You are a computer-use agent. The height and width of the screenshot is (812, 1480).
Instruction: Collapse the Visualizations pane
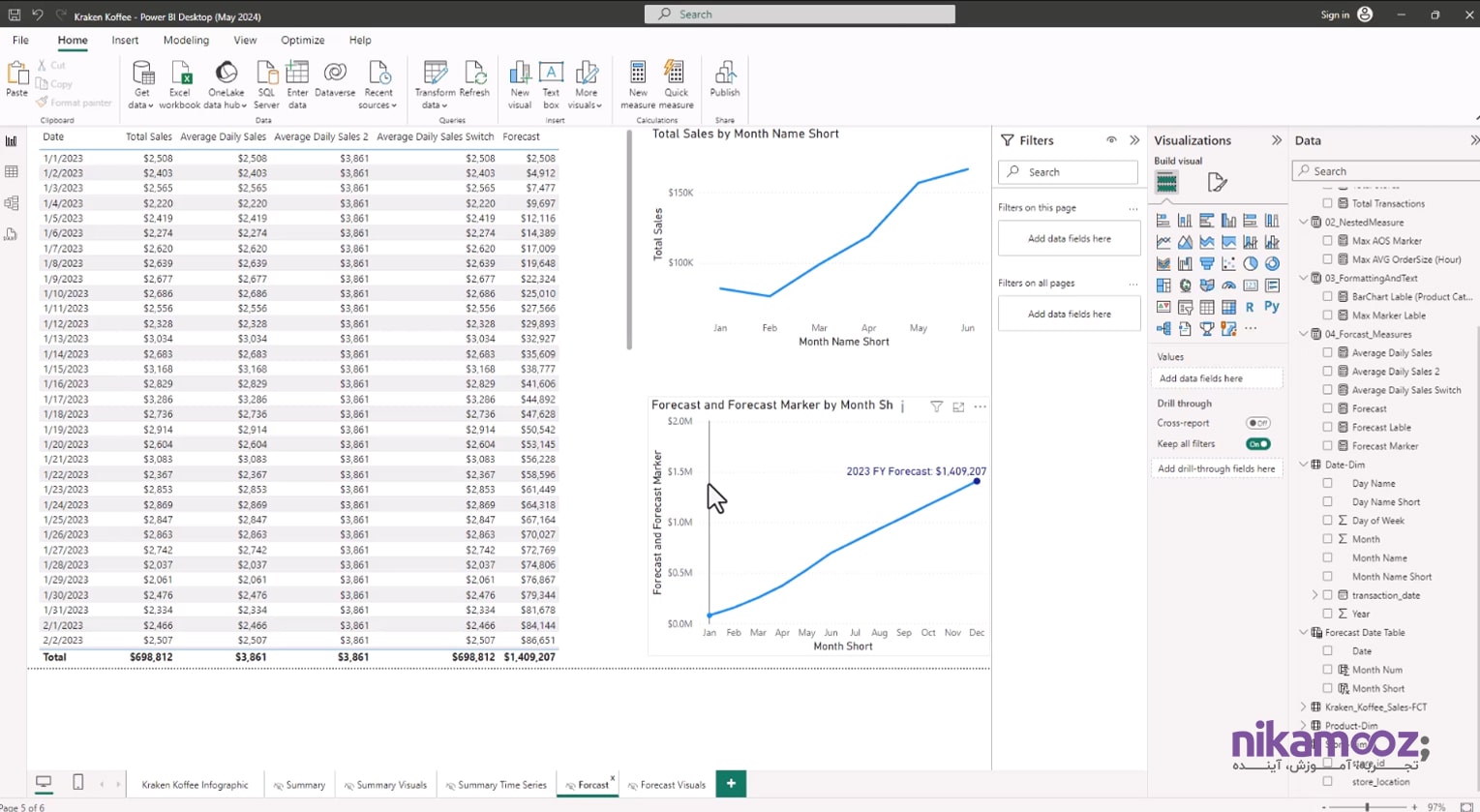(x=1276, y=140)
